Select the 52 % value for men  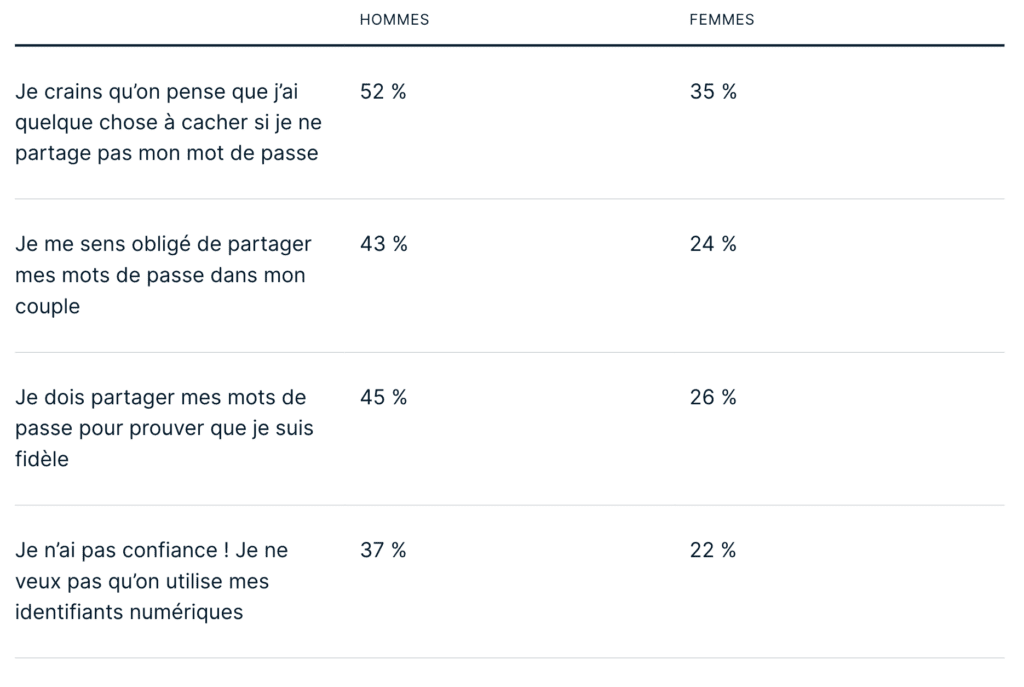pyautogui.click(x=383, y=92)
